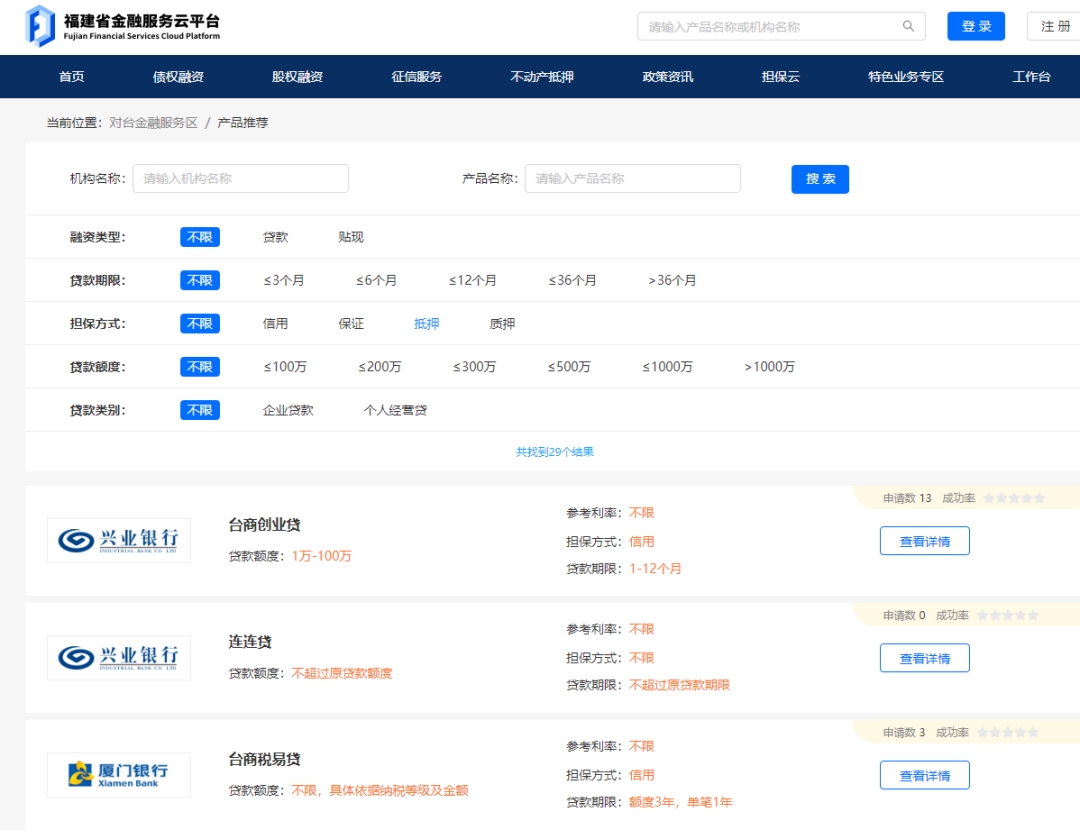The image size is (1080, 830).
Task: View details for 台商税易贷
Action: tap(924, 775)
